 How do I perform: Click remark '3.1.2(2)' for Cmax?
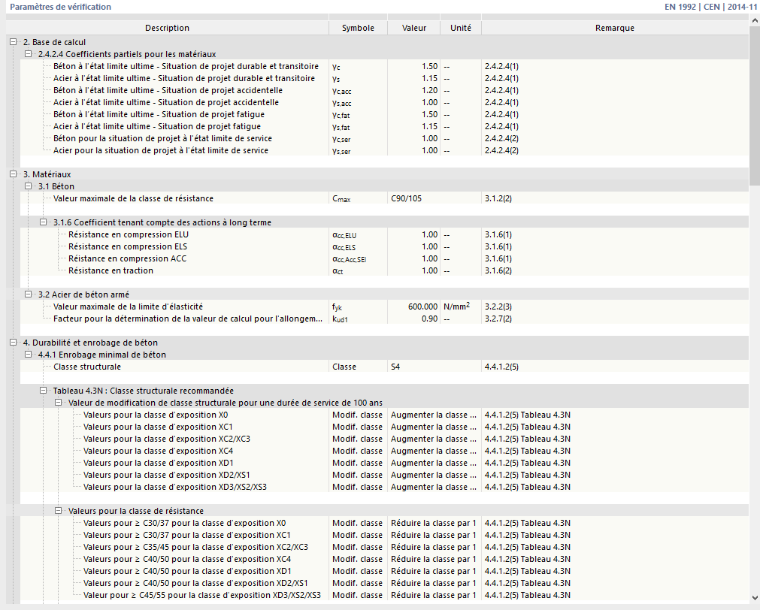click(498, 199)
